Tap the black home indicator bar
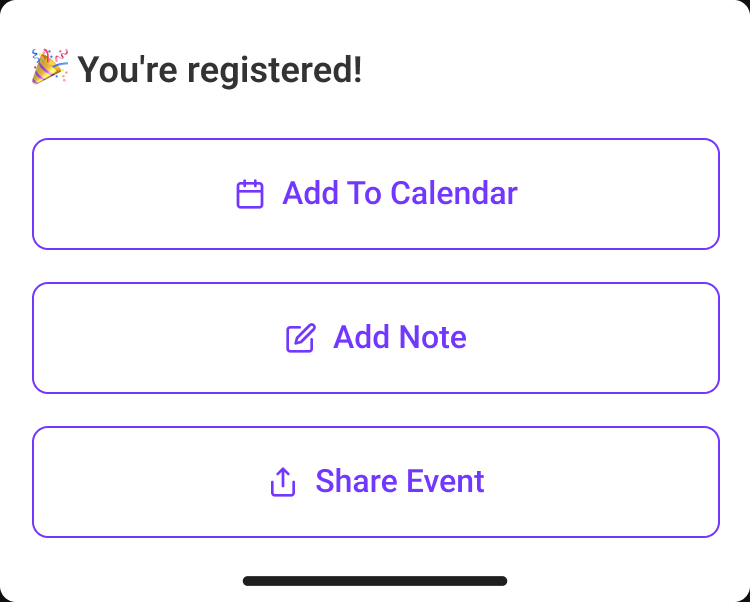This screenshot has height=602, width=750. 375,581
